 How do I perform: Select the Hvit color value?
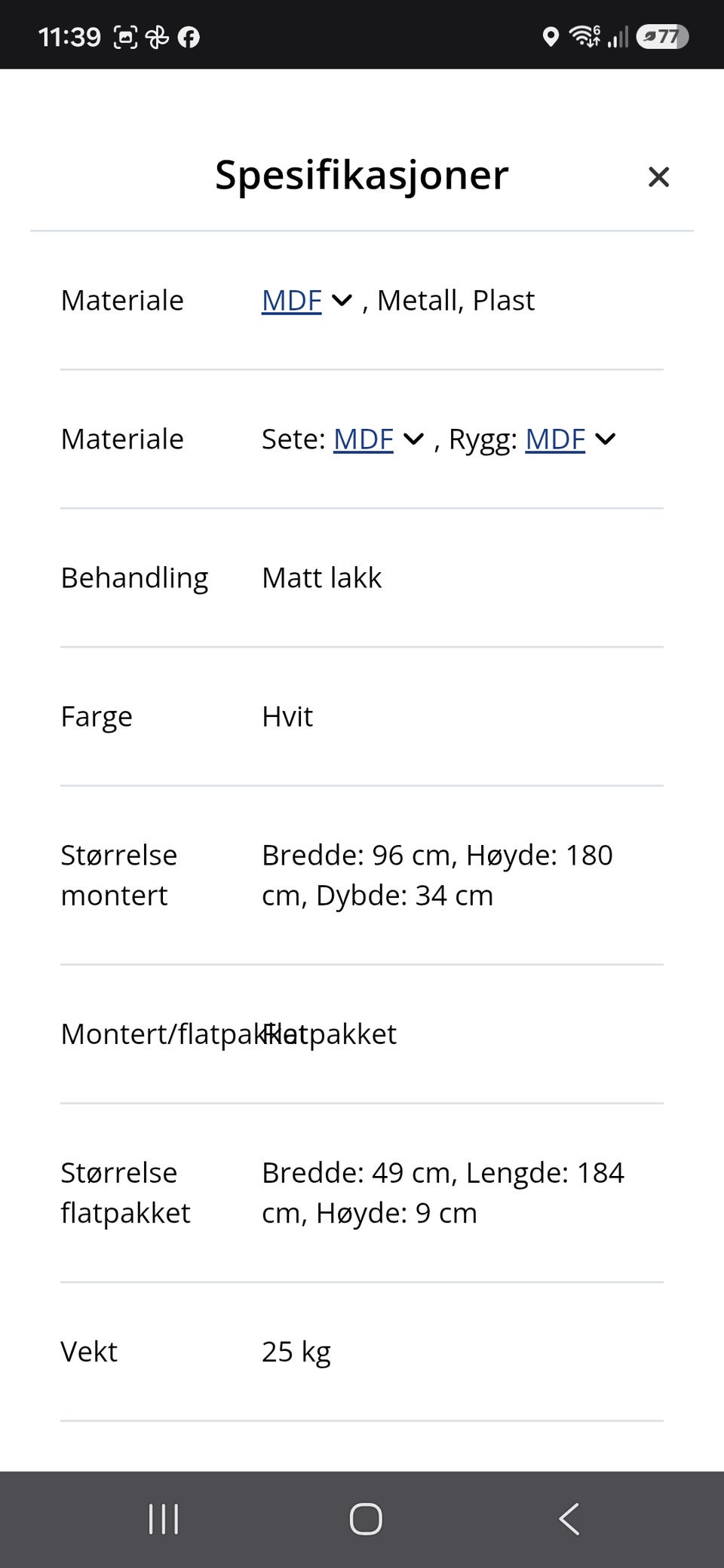[x=287, y=717]
